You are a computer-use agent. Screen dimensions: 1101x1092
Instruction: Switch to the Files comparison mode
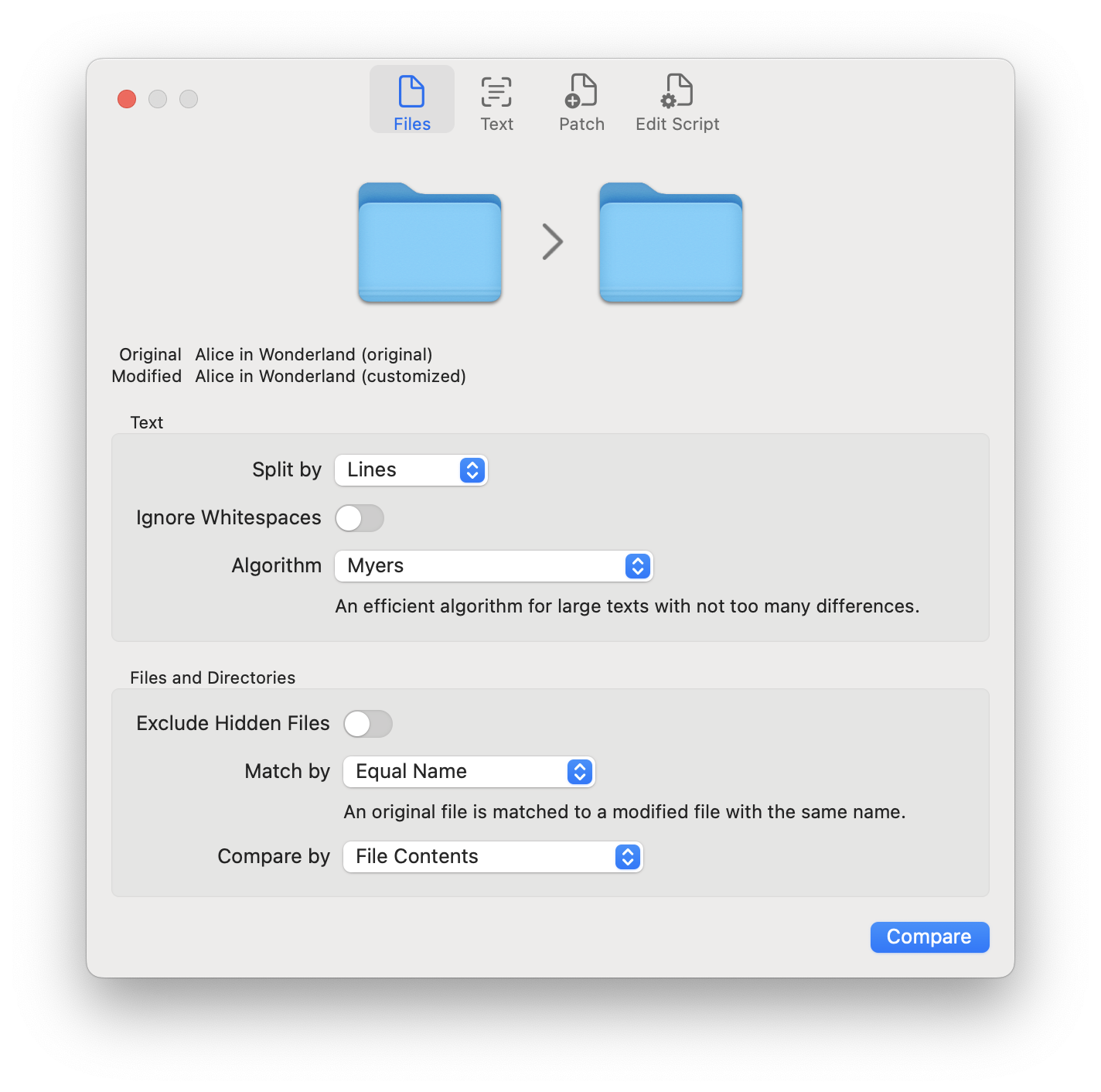(x=411, y=100)
